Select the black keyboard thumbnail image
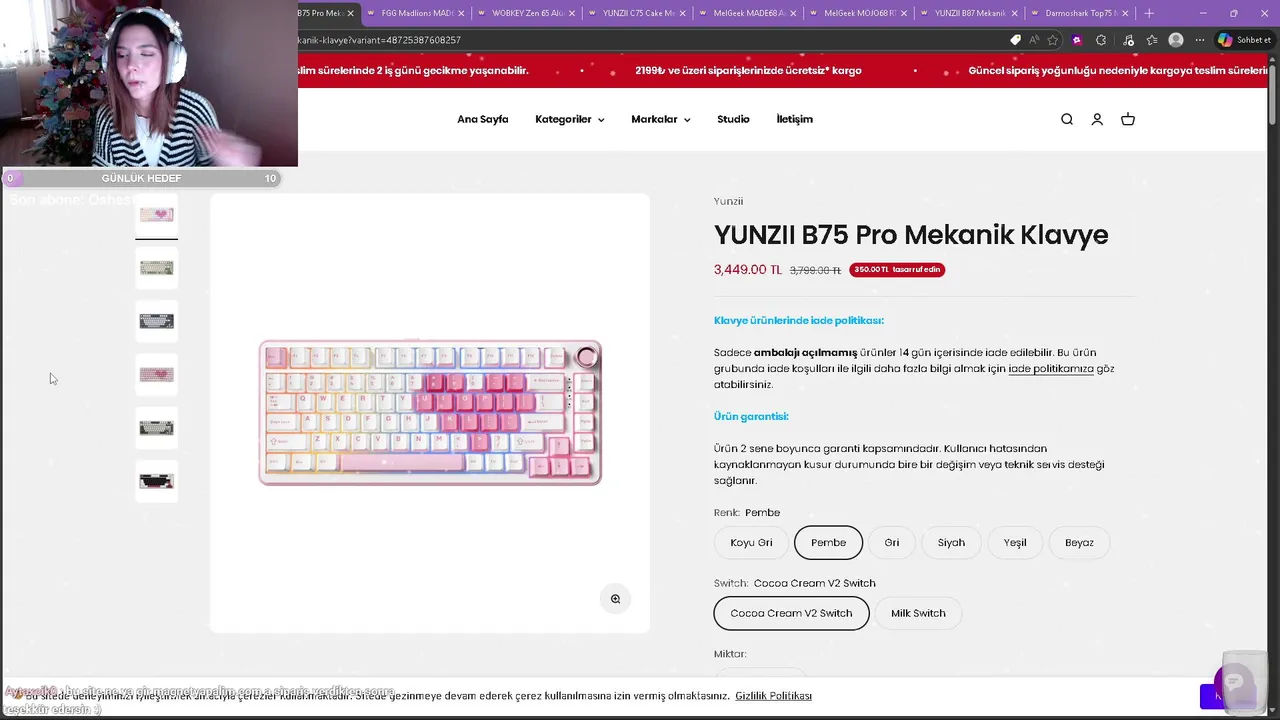 coord(156,481)
